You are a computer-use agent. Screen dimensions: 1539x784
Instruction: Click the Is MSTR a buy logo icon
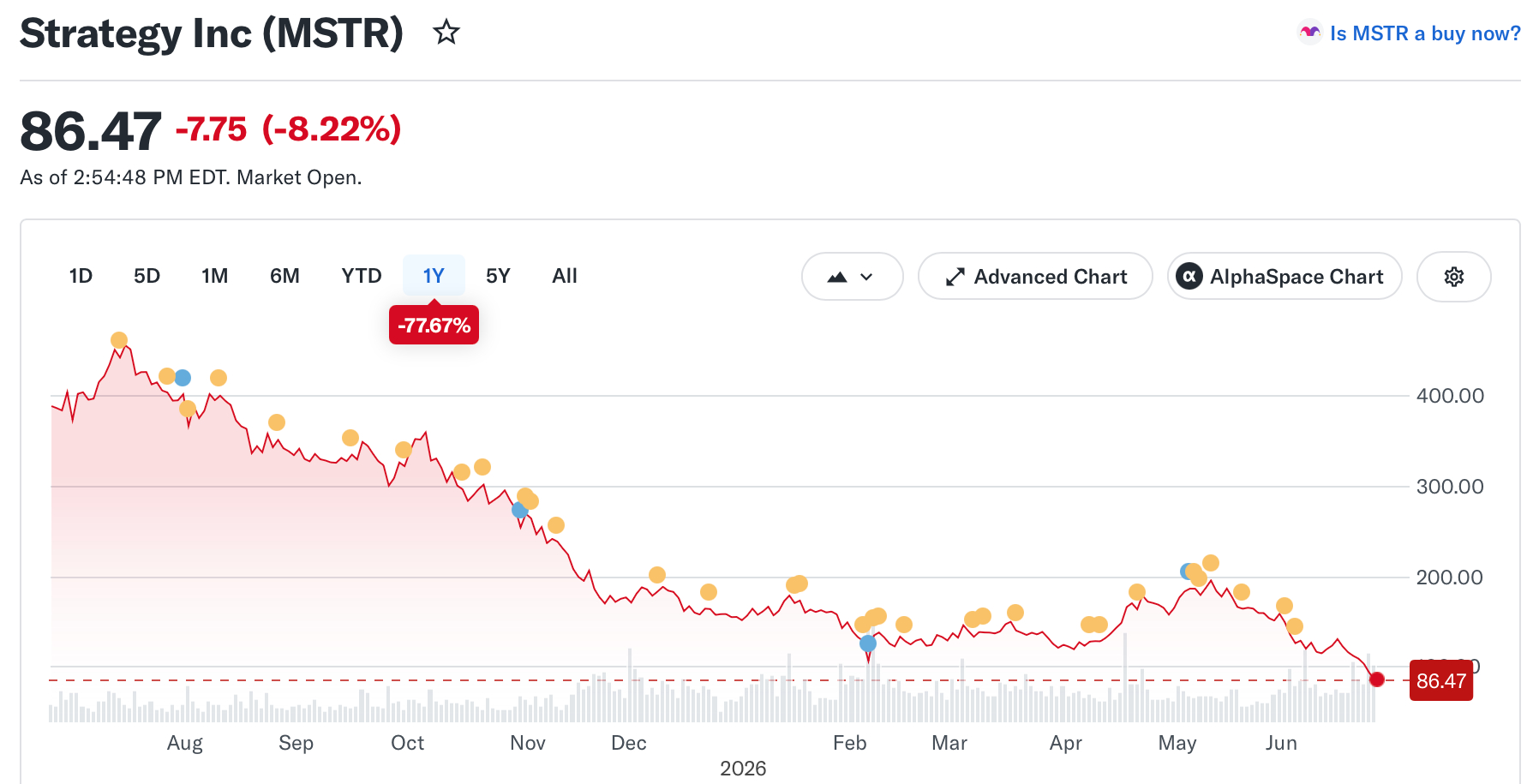tap(1309, 33)
